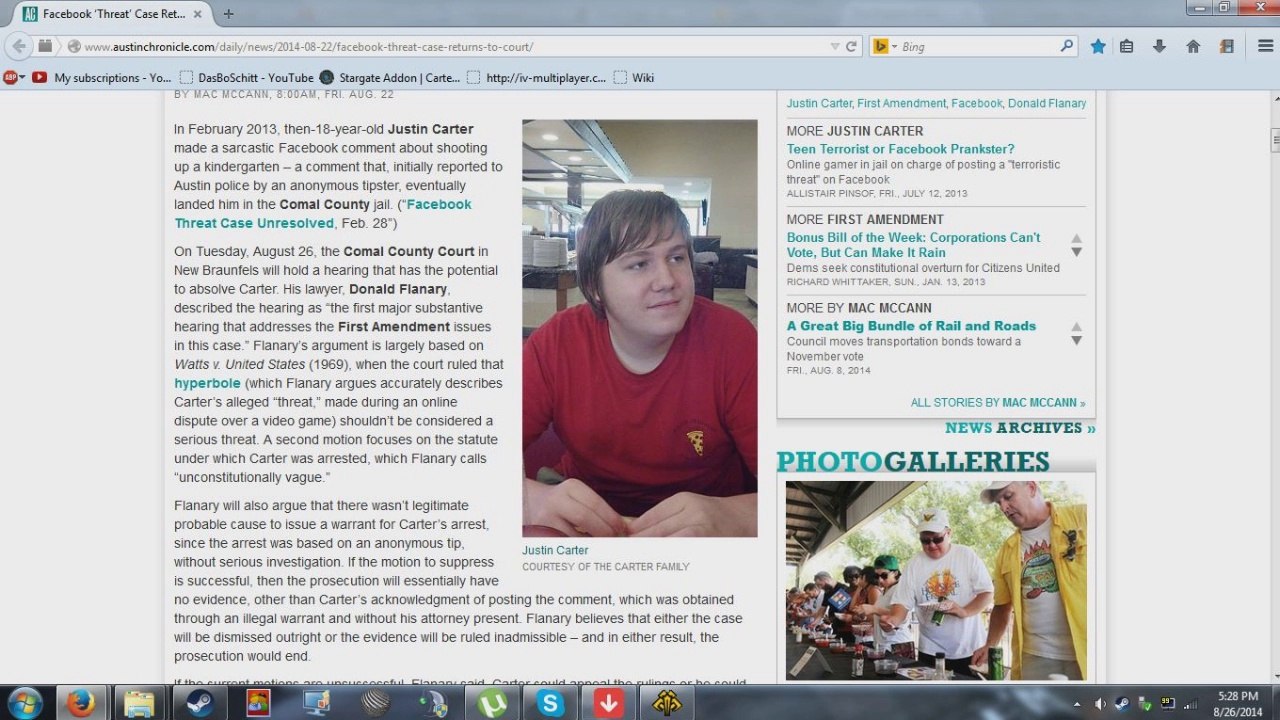Click the Justin Carter photo
Screen dimensions: 1280x720
tap(640, 328)
